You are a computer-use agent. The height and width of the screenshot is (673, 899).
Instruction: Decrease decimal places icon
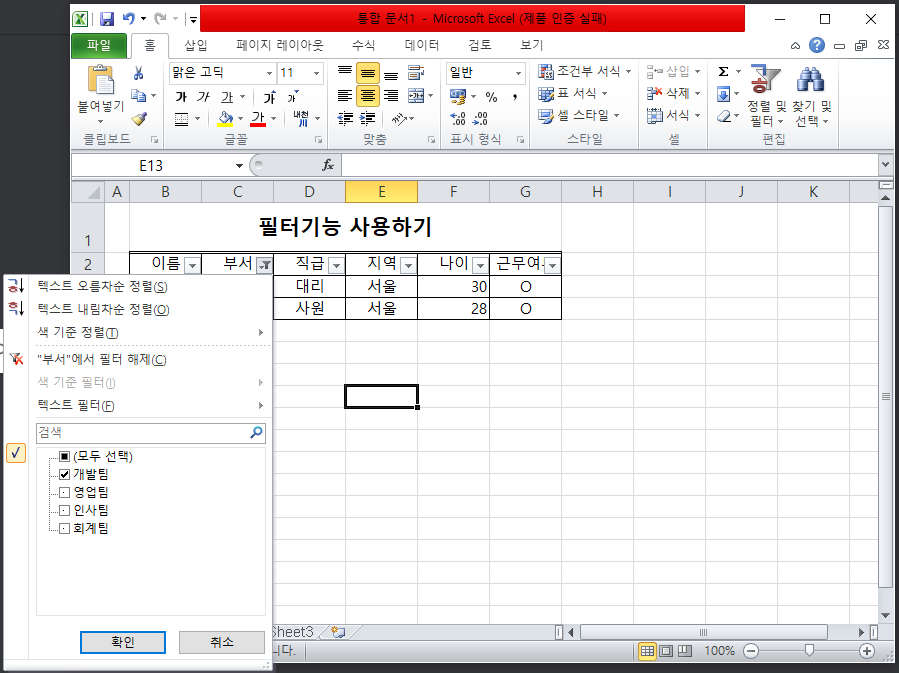tap(480, 119)
